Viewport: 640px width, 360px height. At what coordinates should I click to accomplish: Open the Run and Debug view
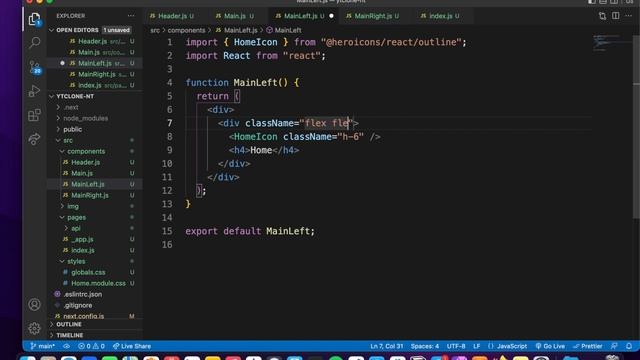pyautogui.click(x=34, y=91)
